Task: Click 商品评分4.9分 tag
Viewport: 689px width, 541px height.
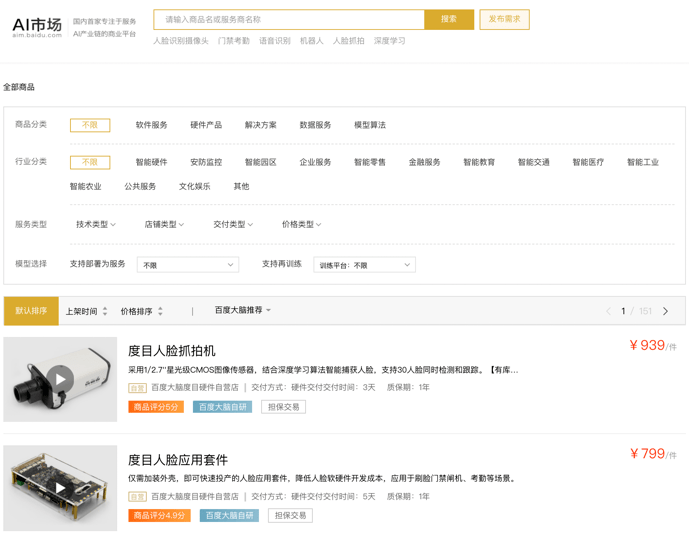Action: pyautogui.click(x=160, y=516)
